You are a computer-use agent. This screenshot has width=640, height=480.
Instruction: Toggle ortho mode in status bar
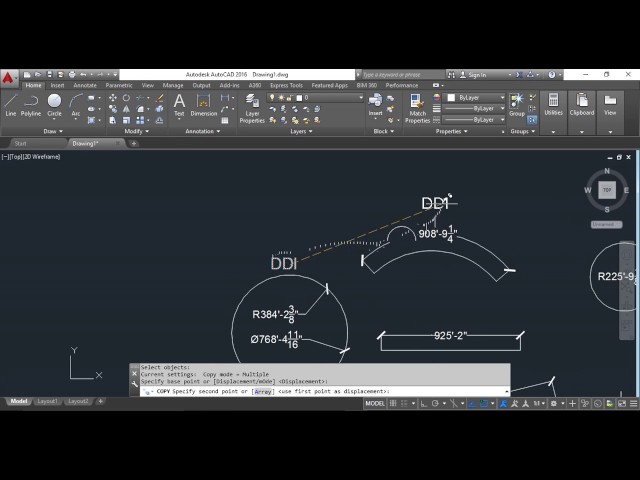pyautogui.click(x=424, y=404)
